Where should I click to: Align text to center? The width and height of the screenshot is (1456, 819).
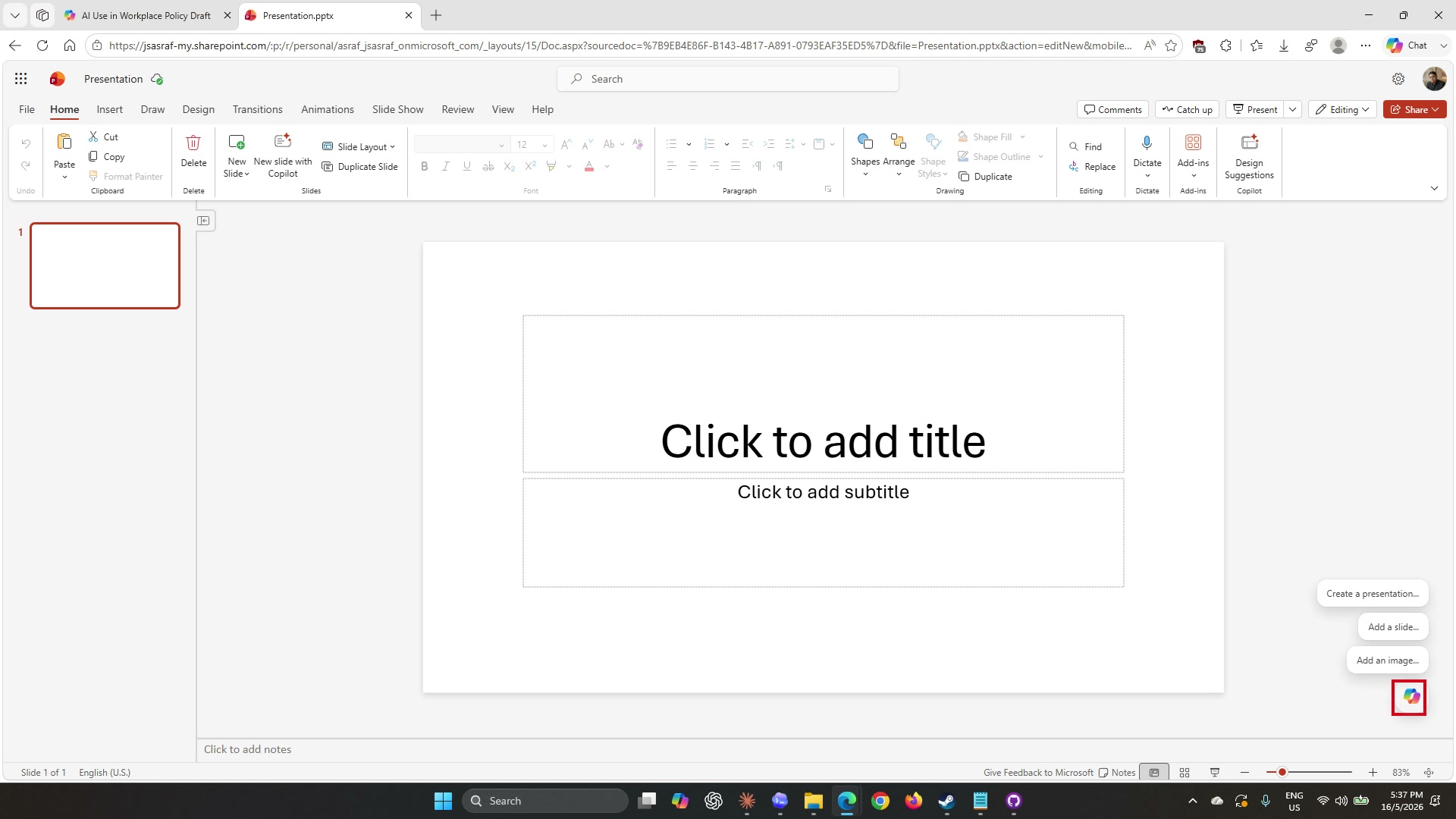point(693,166)
